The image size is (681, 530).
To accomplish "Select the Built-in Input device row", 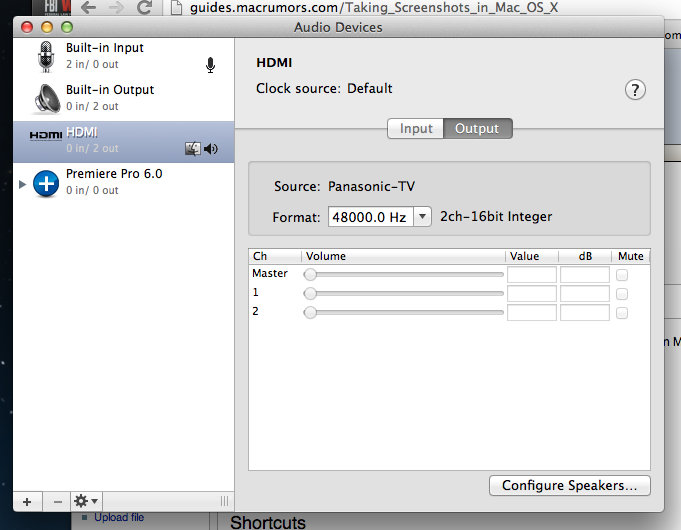I will click(x=124, y=57).
